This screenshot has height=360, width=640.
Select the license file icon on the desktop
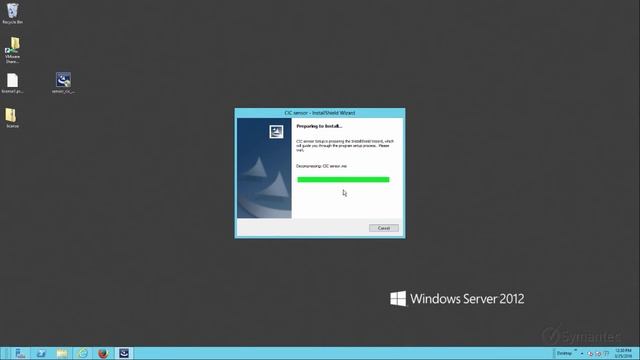click(12, 83)
